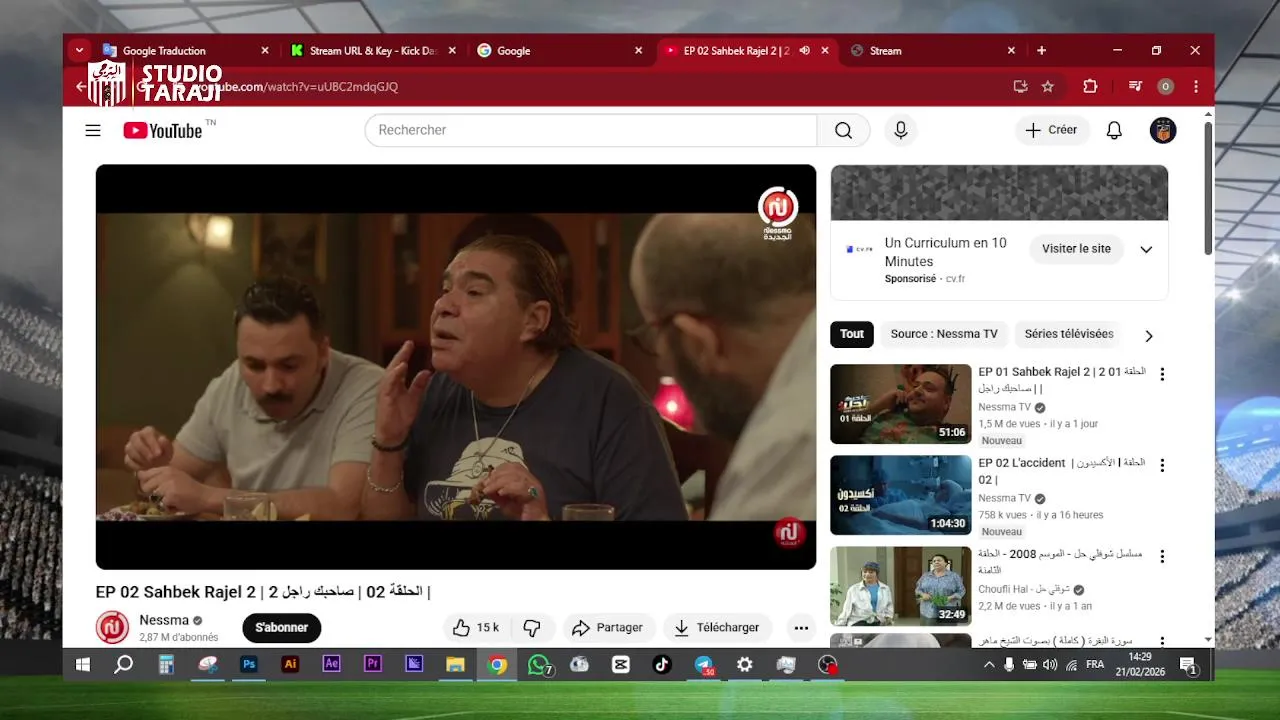Open Chrome three-dot menu

tap(1196, 87)
